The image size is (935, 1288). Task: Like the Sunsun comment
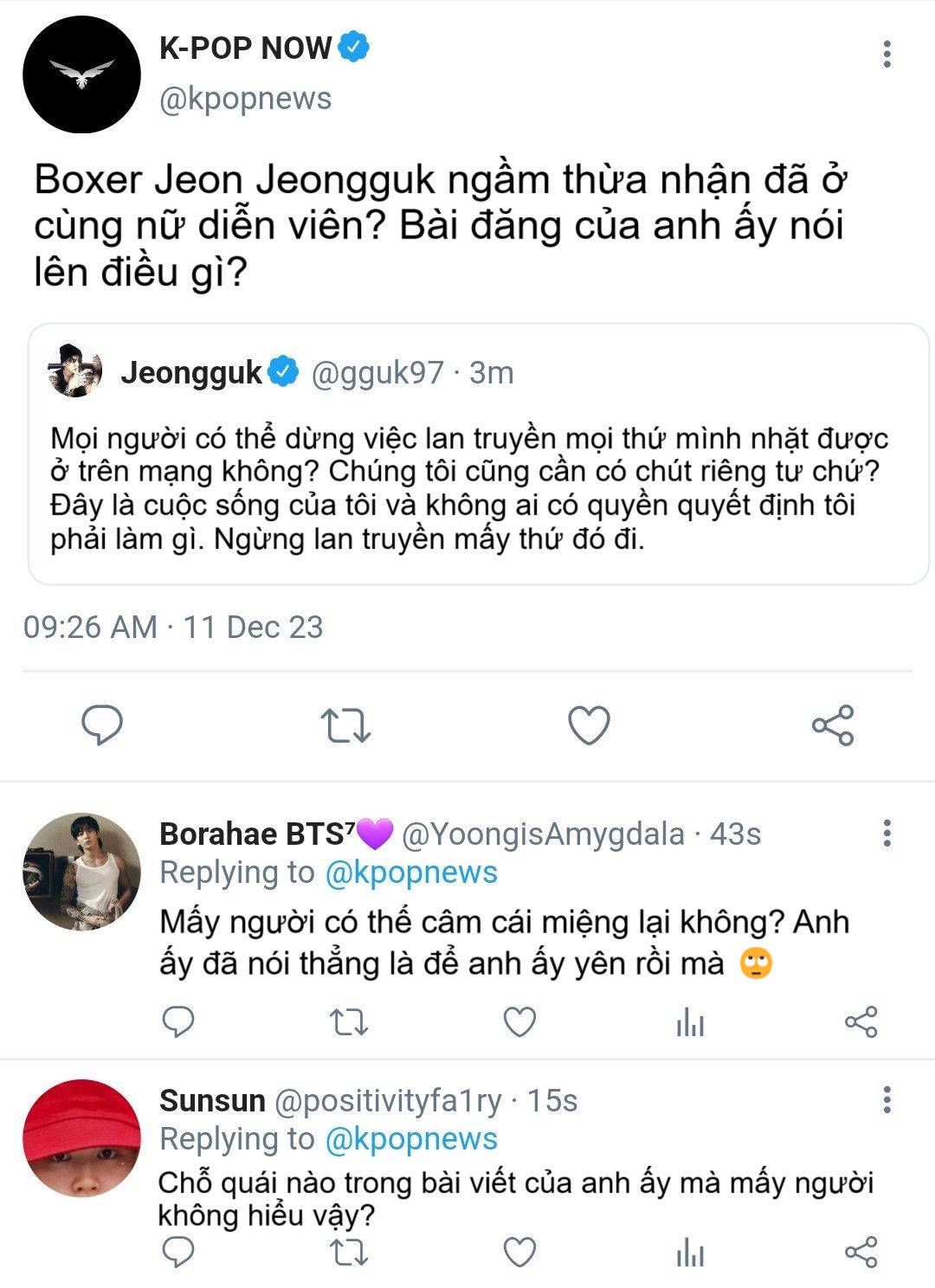[519, 1253]
